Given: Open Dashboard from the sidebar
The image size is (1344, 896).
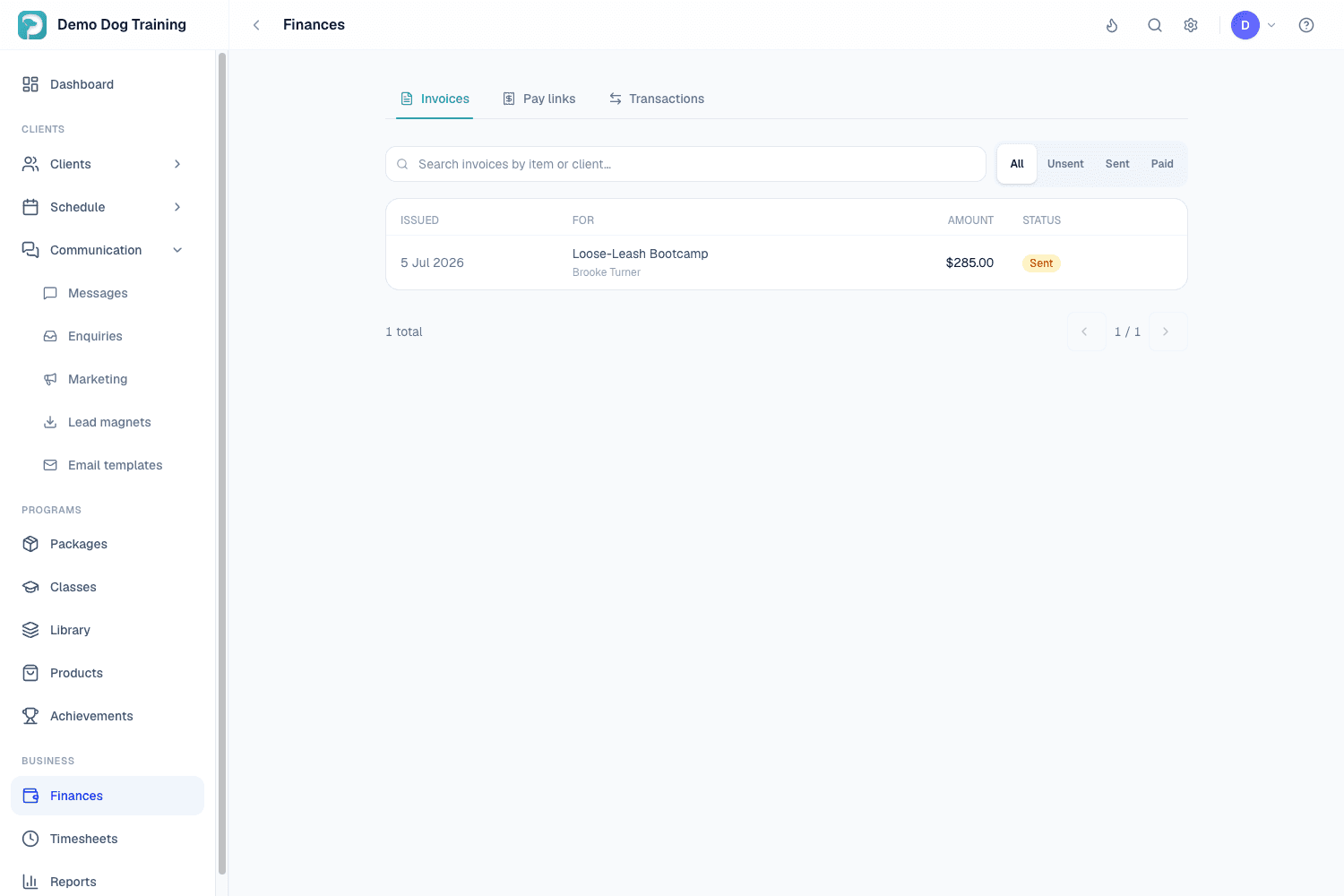Looking at the screenshot, I should point(108,84).
